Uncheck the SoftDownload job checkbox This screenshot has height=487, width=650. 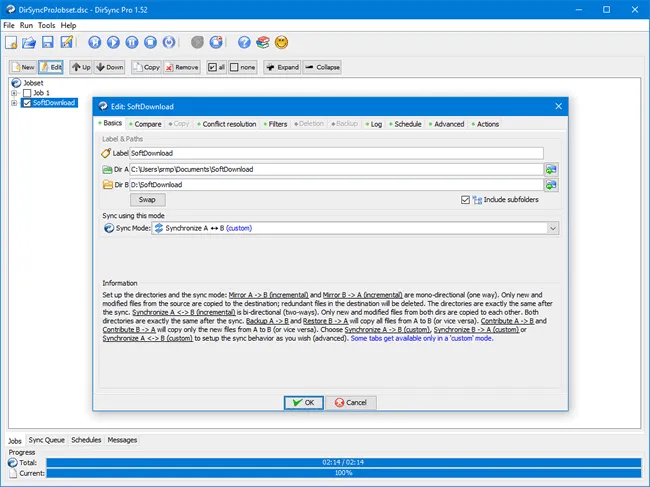click(26, 103)
